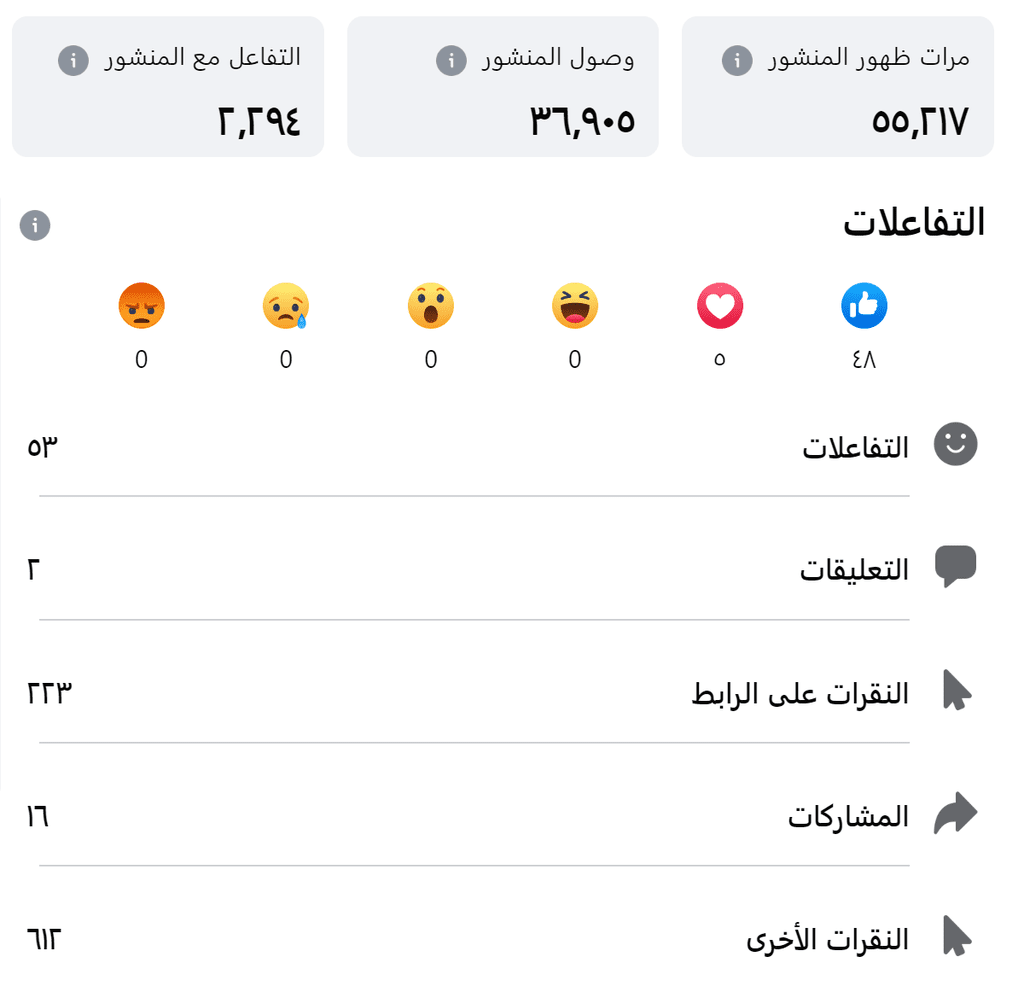Click the cursor icon beside النقرات الأخرى
Viewport: 1024px width, 986px height.
coord(957,936)
